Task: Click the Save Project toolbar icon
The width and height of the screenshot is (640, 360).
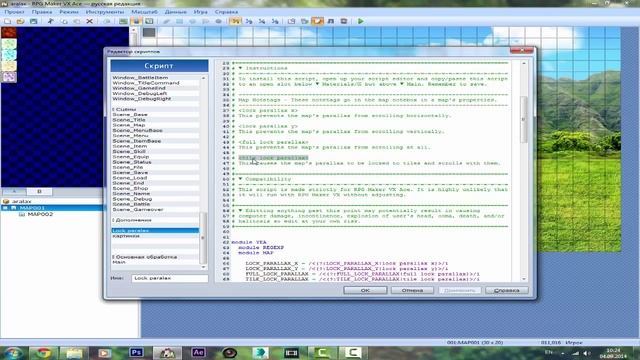Action: [x=33, y=21]
